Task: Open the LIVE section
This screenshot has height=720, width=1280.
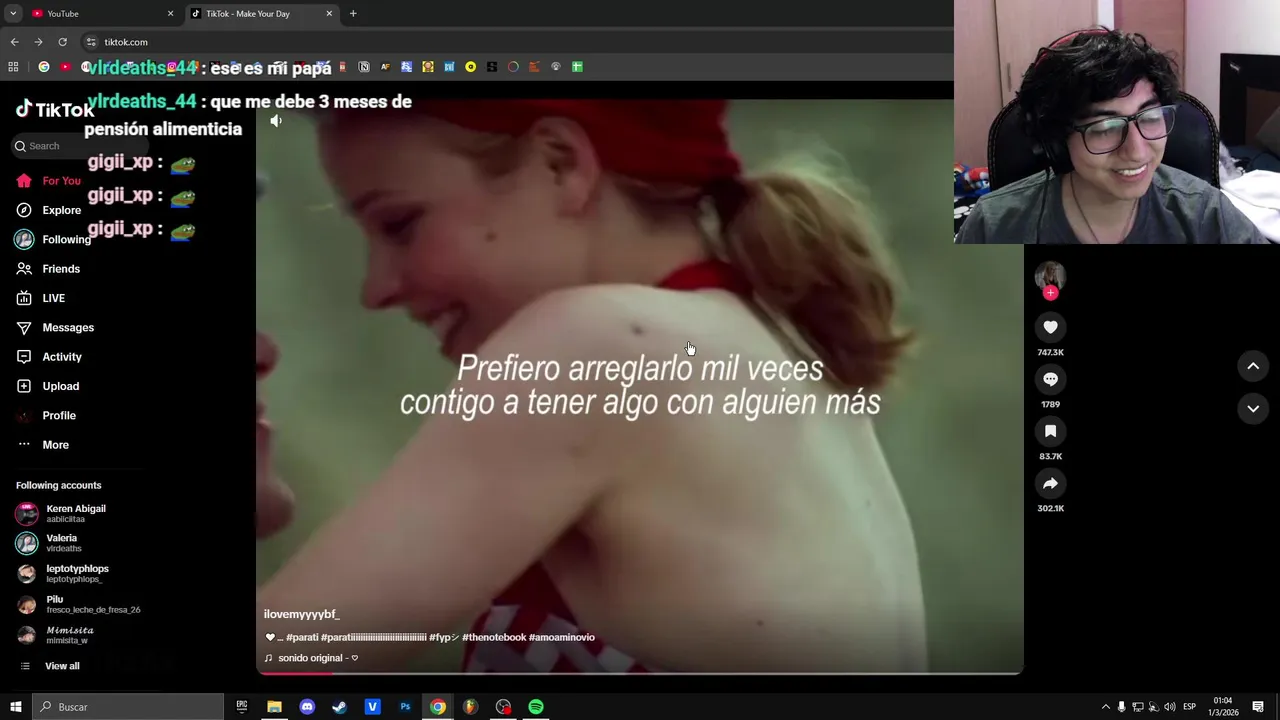Action: 40,298
